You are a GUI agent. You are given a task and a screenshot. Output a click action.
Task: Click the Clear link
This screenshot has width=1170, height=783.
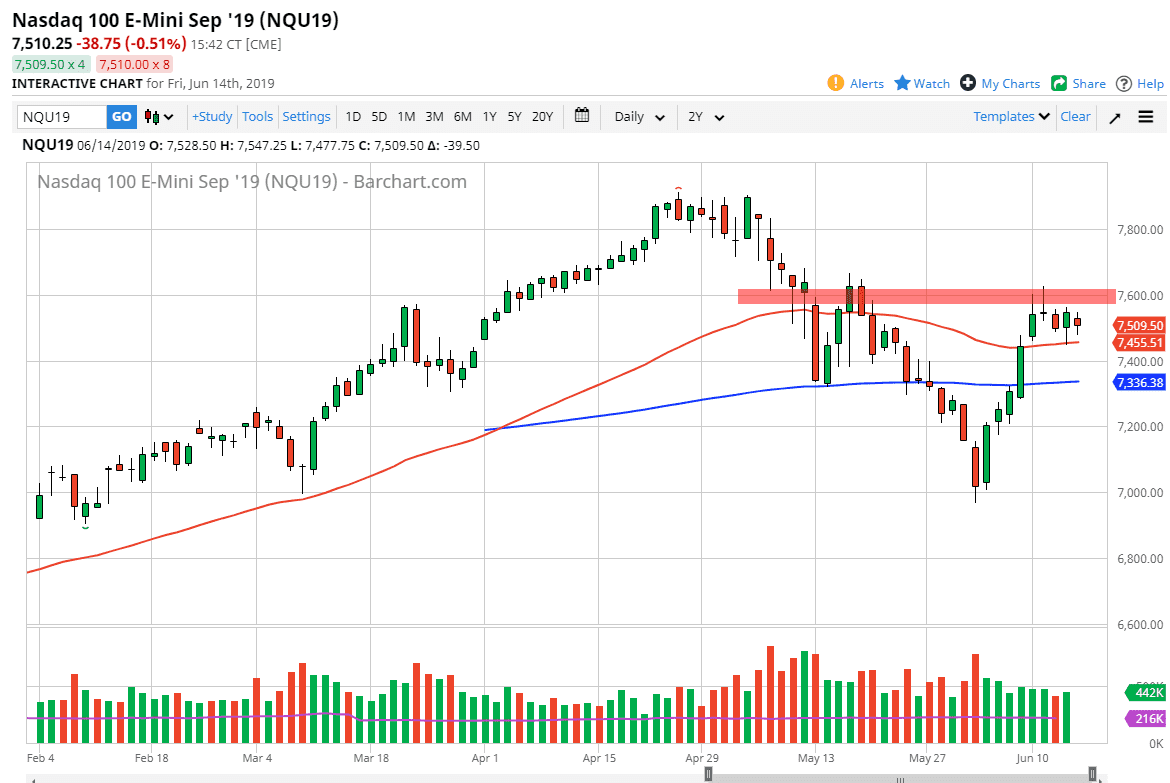point(1075,117)
